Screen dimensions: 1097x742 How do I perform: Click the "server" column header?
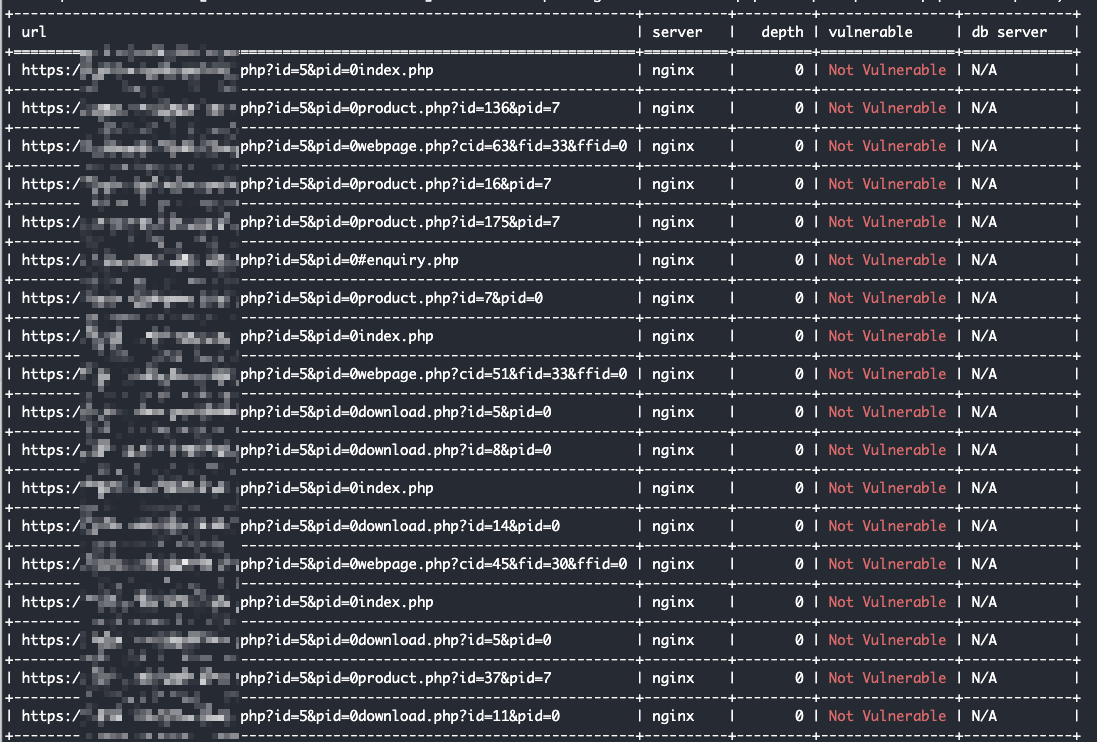677,32
